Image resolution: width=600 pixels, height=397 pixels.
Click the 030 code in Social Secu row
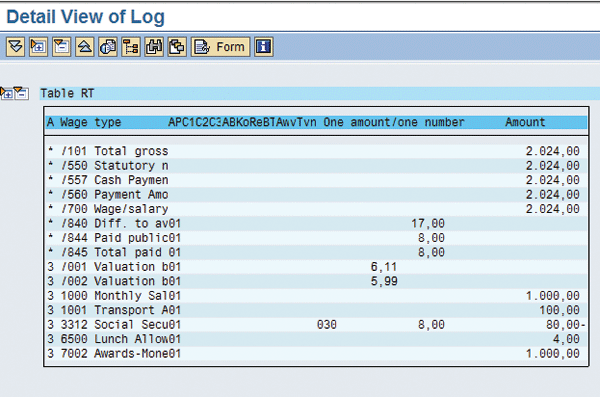coord(326,325)
